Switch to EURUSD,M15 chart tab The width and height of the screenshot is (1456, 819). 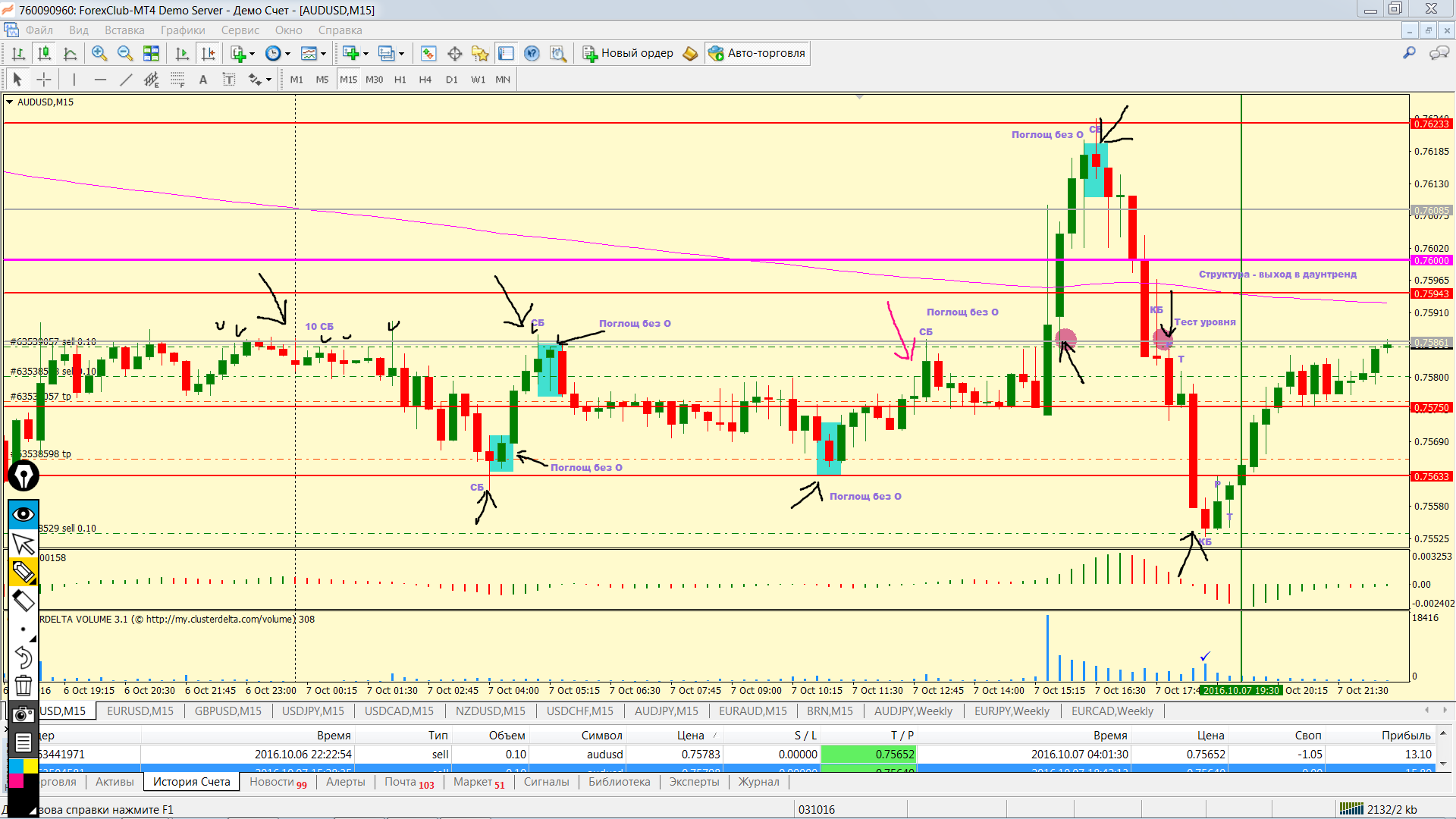(x=140, y=711)
